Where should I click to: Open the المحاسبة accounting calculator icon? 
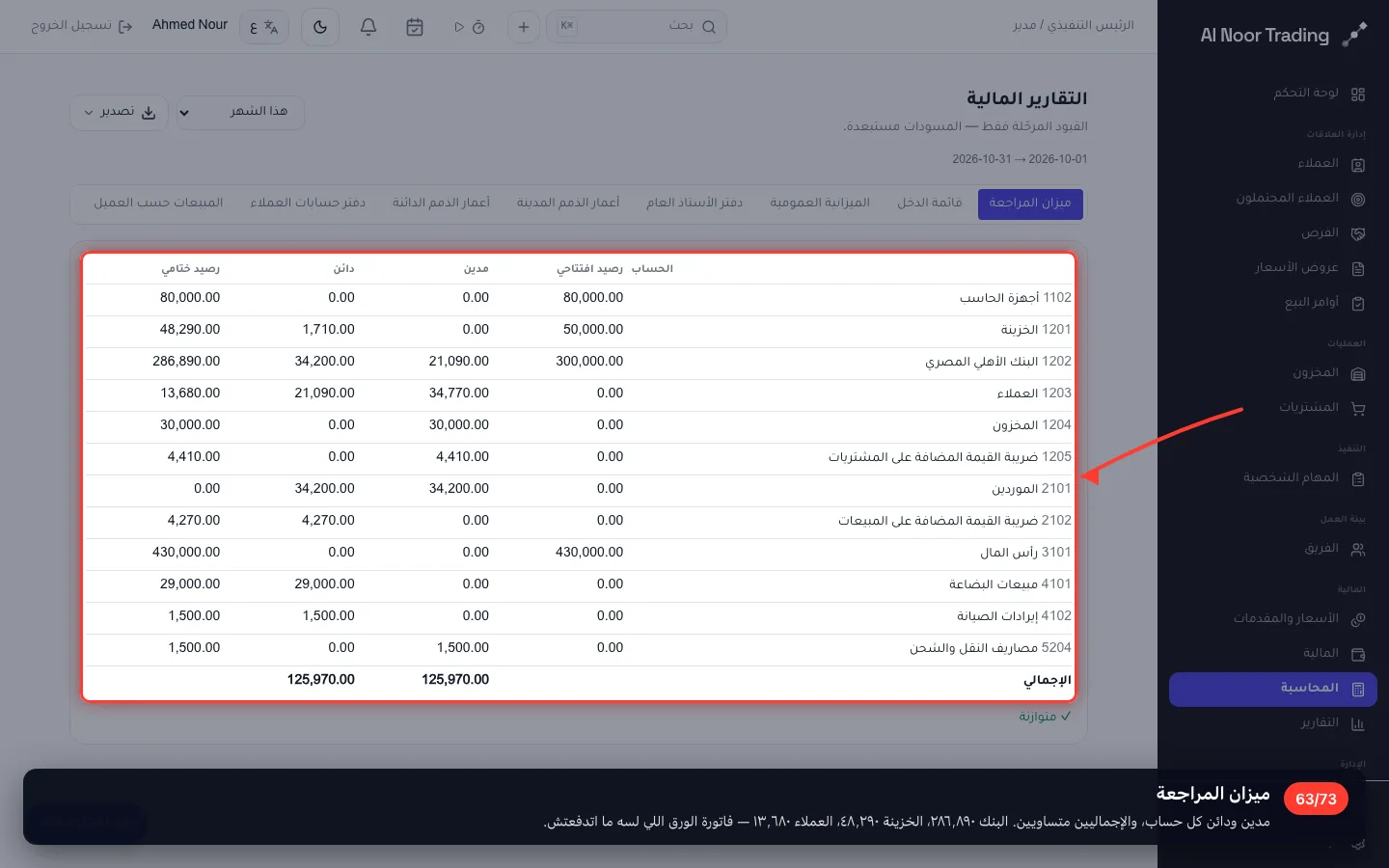click(1358, 689)
